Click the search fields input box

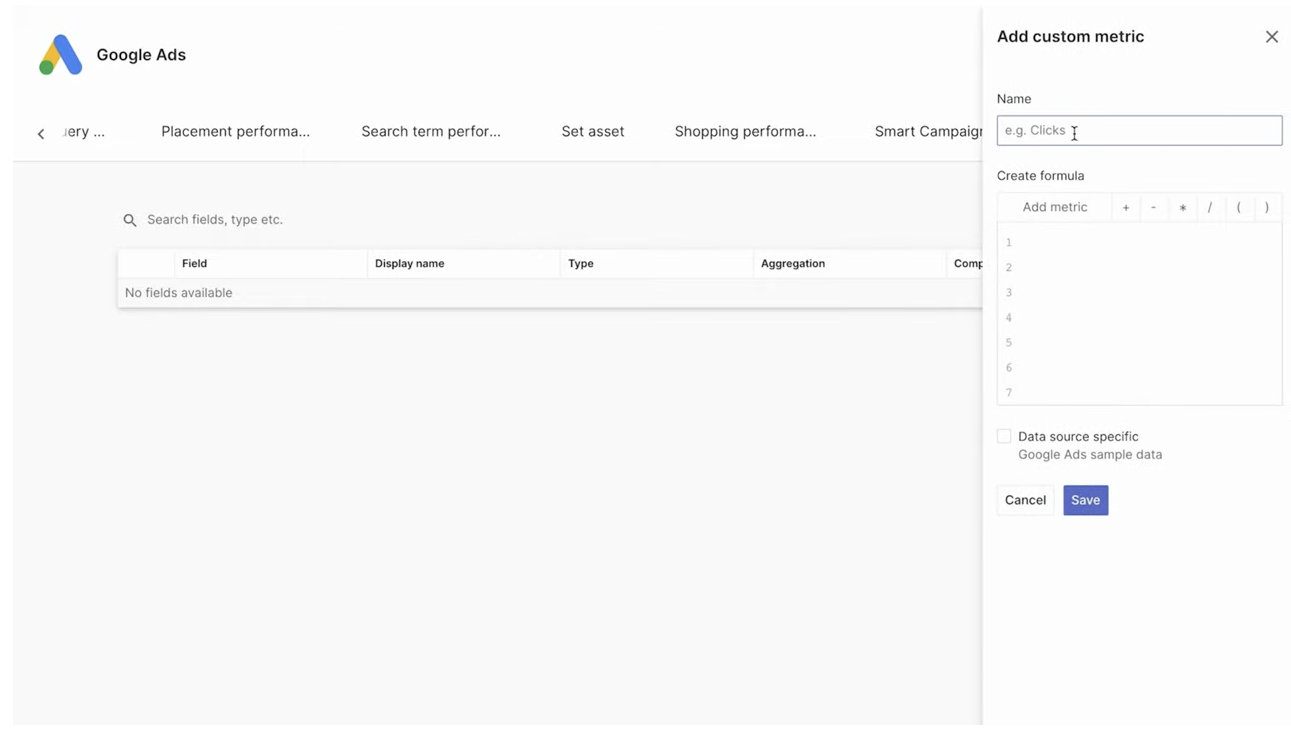[x=250, y=219]
